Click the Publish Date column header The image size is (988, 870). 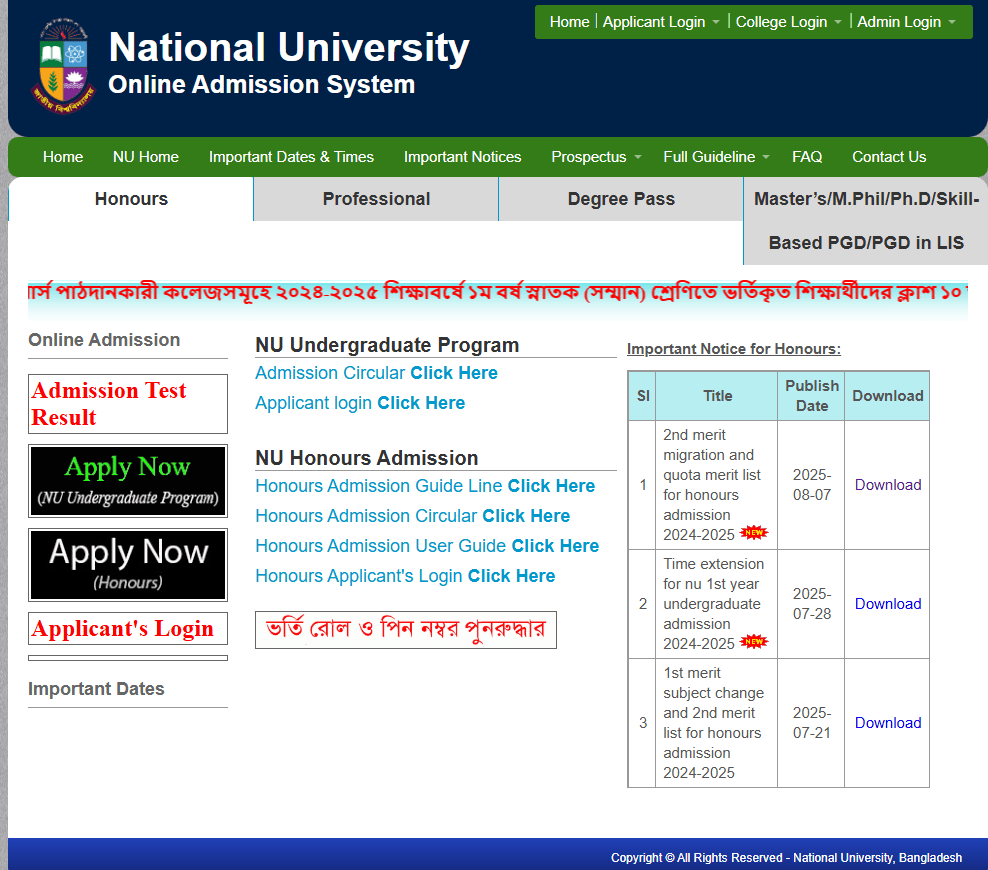[812, 396]
